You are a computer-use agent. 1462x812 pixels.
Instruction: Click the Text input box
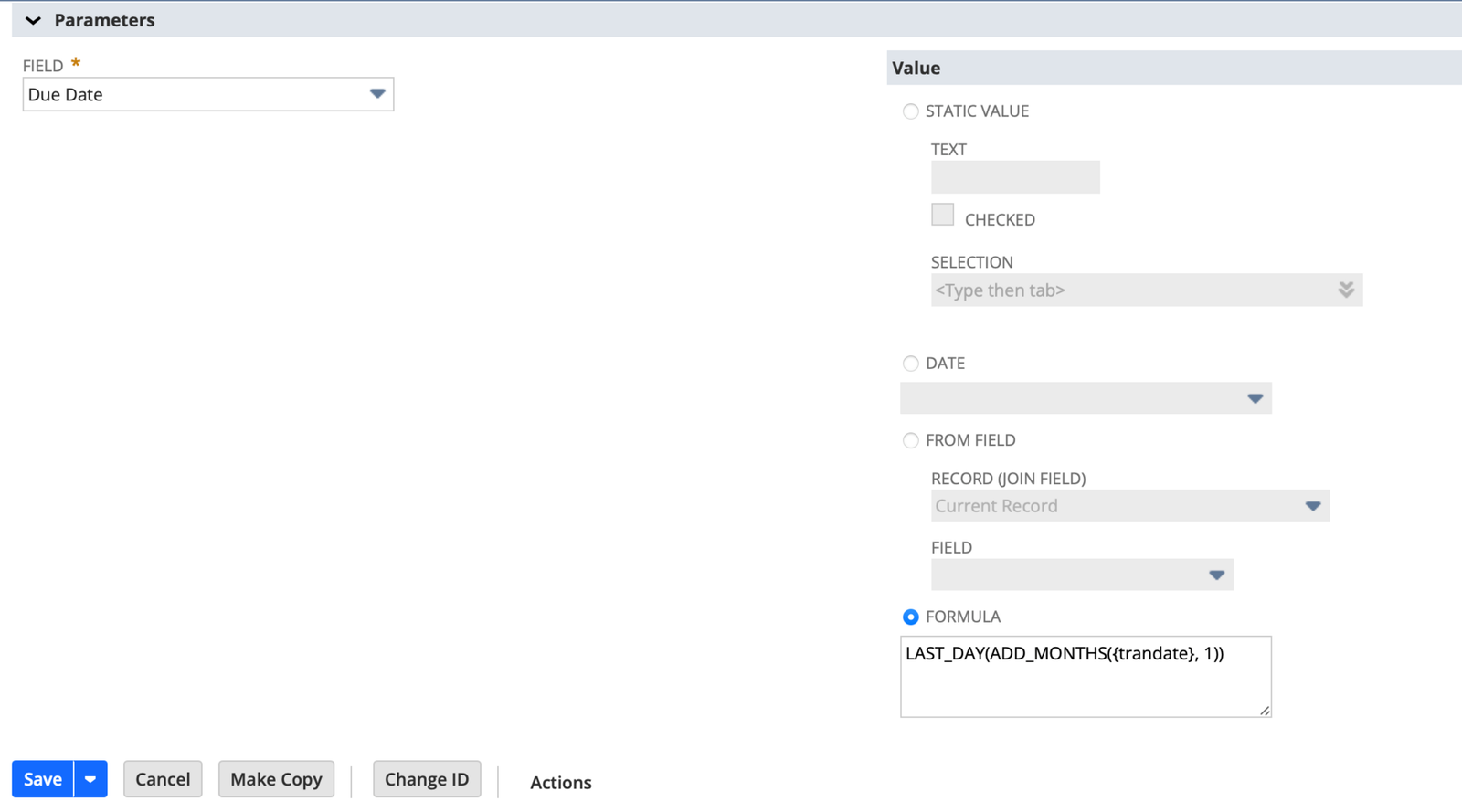1014,177
